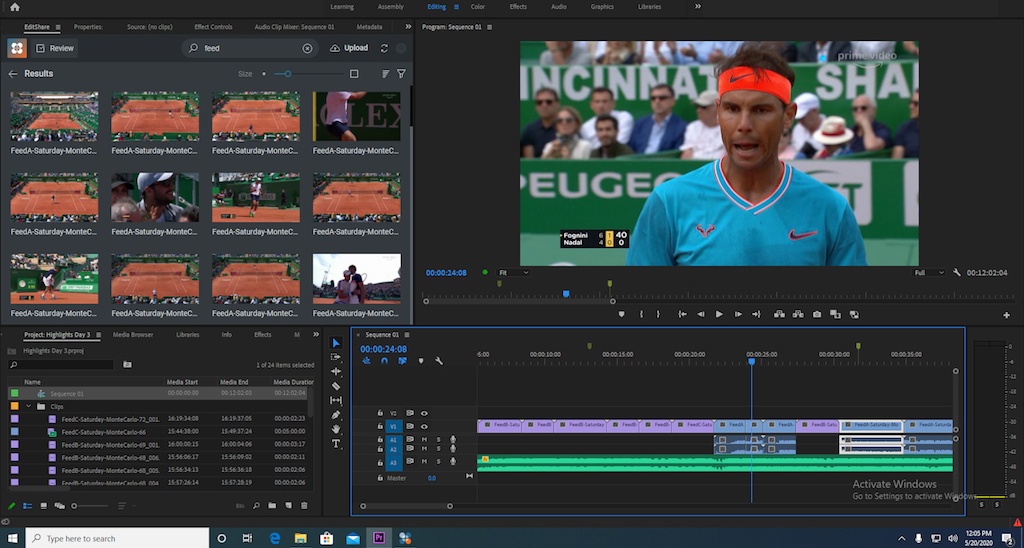Toggle V2 track output eye
1024x548 pixels.
424,413
